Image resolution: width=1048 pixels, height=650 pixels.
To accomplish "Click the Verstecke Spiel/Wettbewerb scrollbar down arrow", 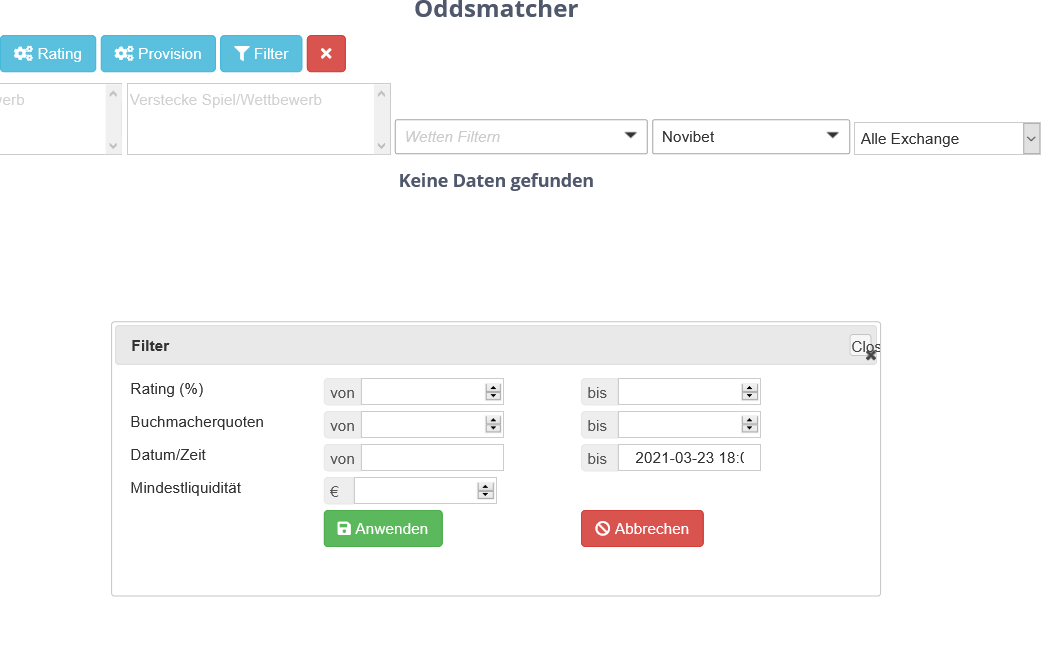I will (382, 146).
